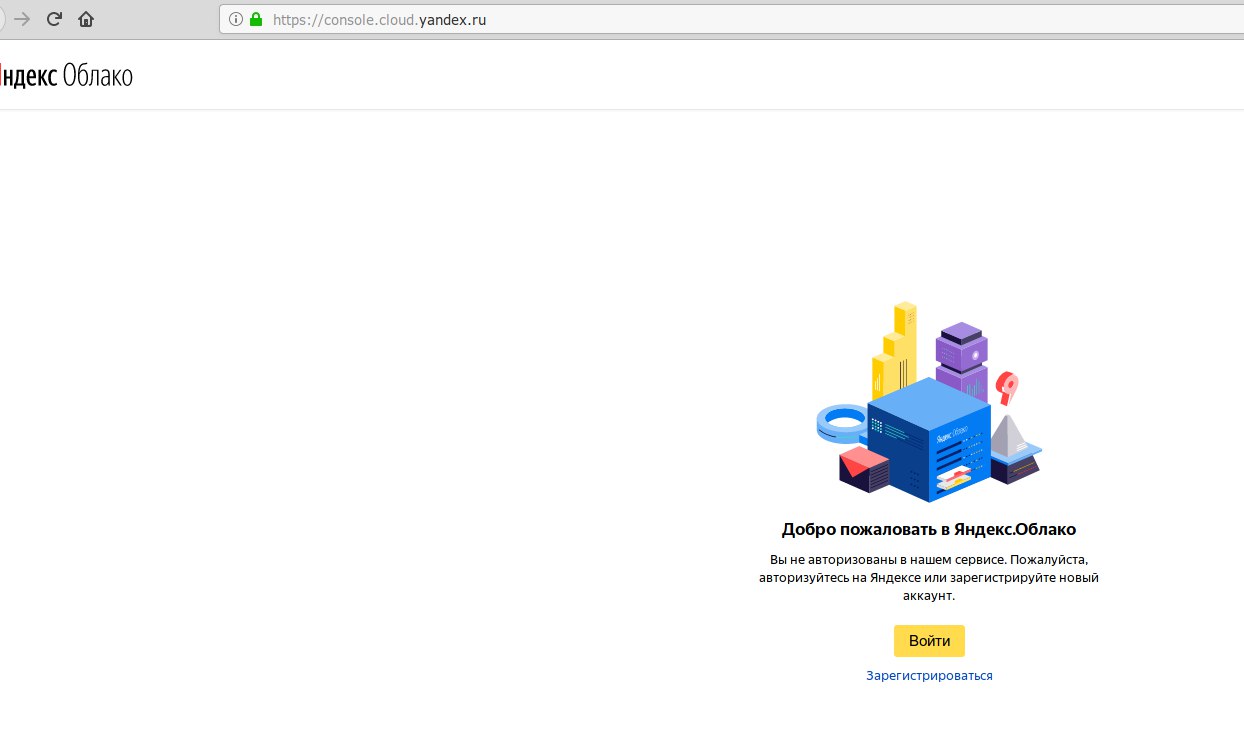The width and height of the screenshot is (1244, 748).
Task: Focus the address bar showing console.cloud.yandex.ru
Action: [730, 19]
